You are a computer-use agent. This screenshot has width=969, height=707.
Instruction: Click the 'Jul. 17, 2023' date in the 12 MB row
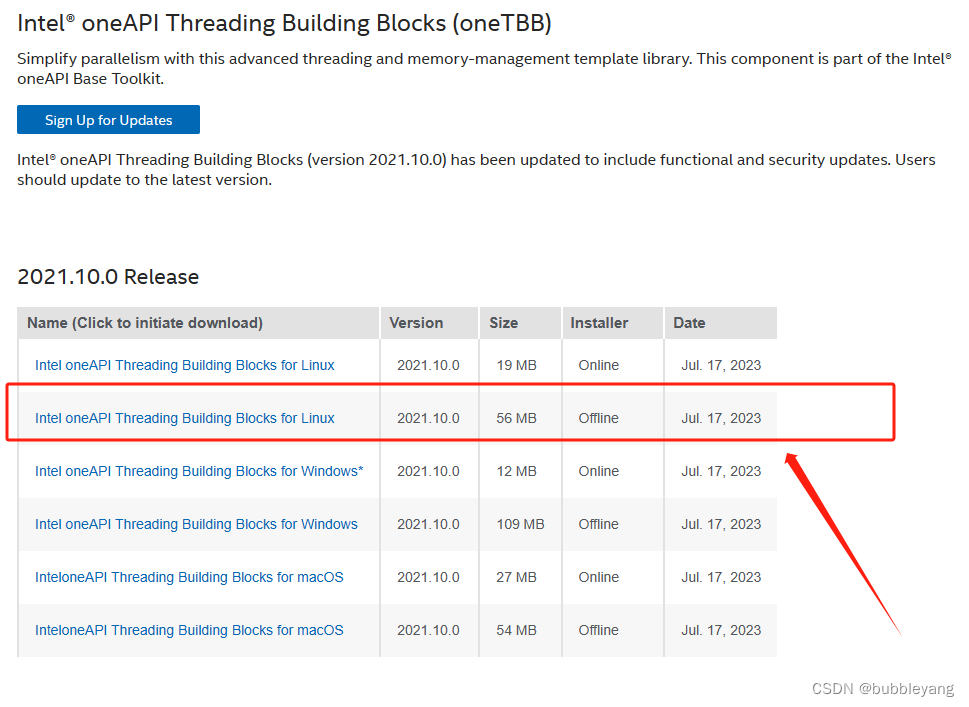[721, 472]
